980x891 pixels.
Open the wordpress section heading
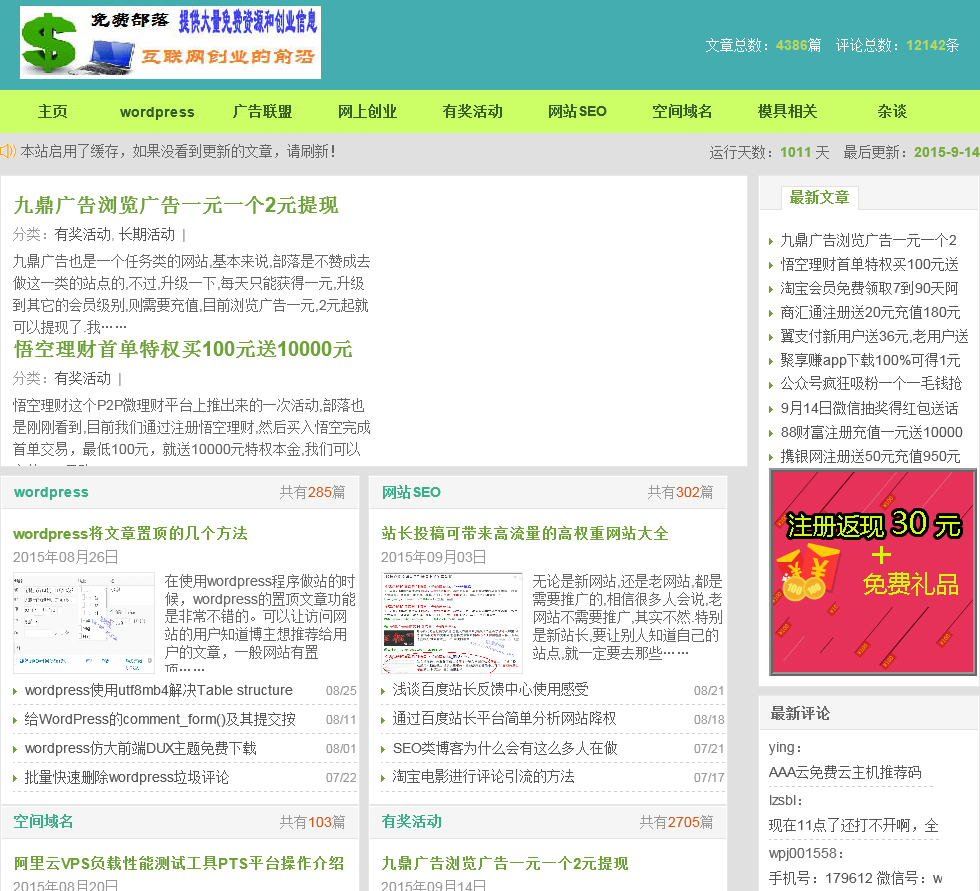click(51, 492)
